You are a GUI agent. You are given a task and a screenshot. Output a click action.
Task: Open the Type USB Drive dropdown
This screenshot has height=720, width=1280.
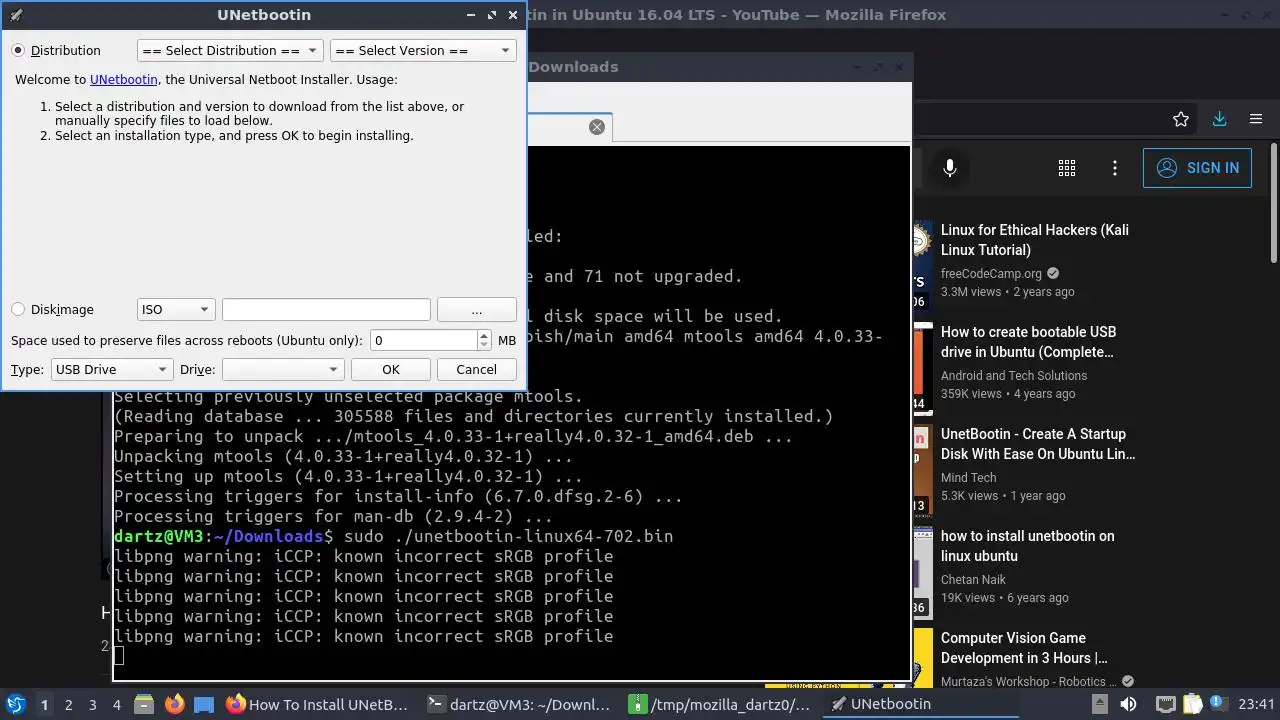(112, 369)
